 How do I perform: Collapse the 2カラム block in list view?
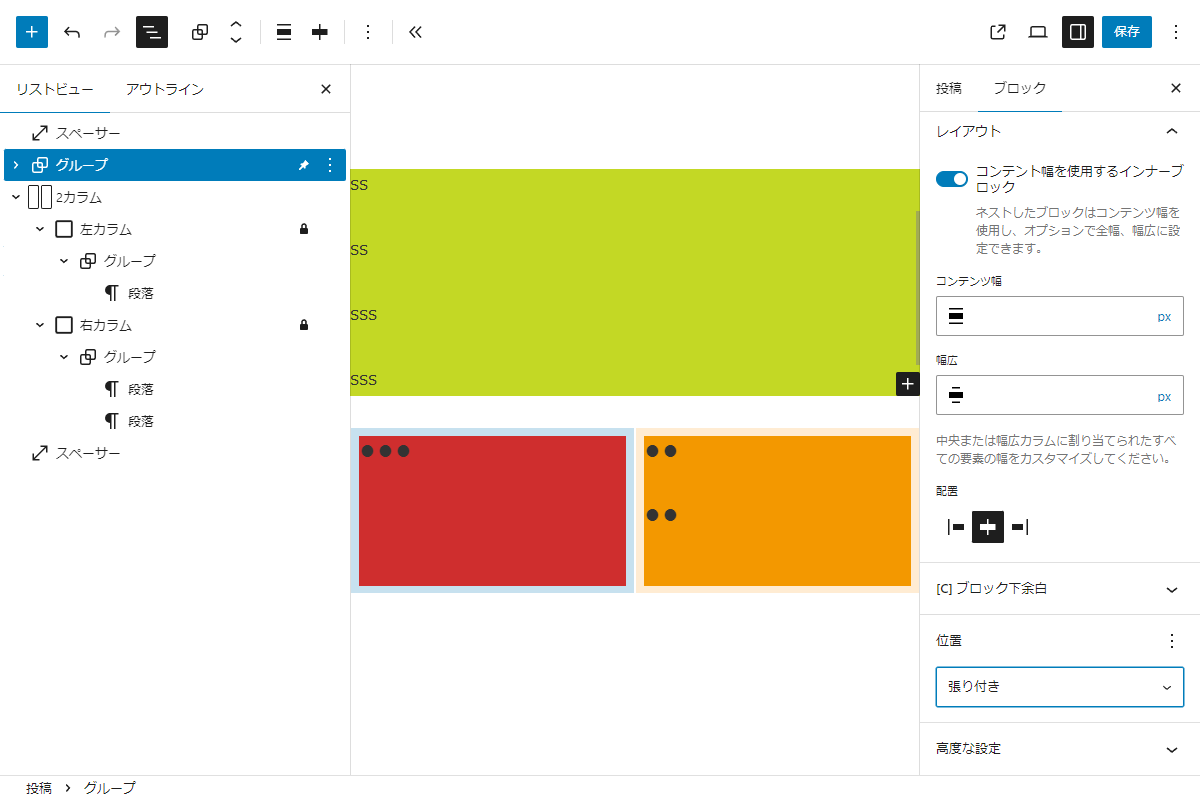16,197
